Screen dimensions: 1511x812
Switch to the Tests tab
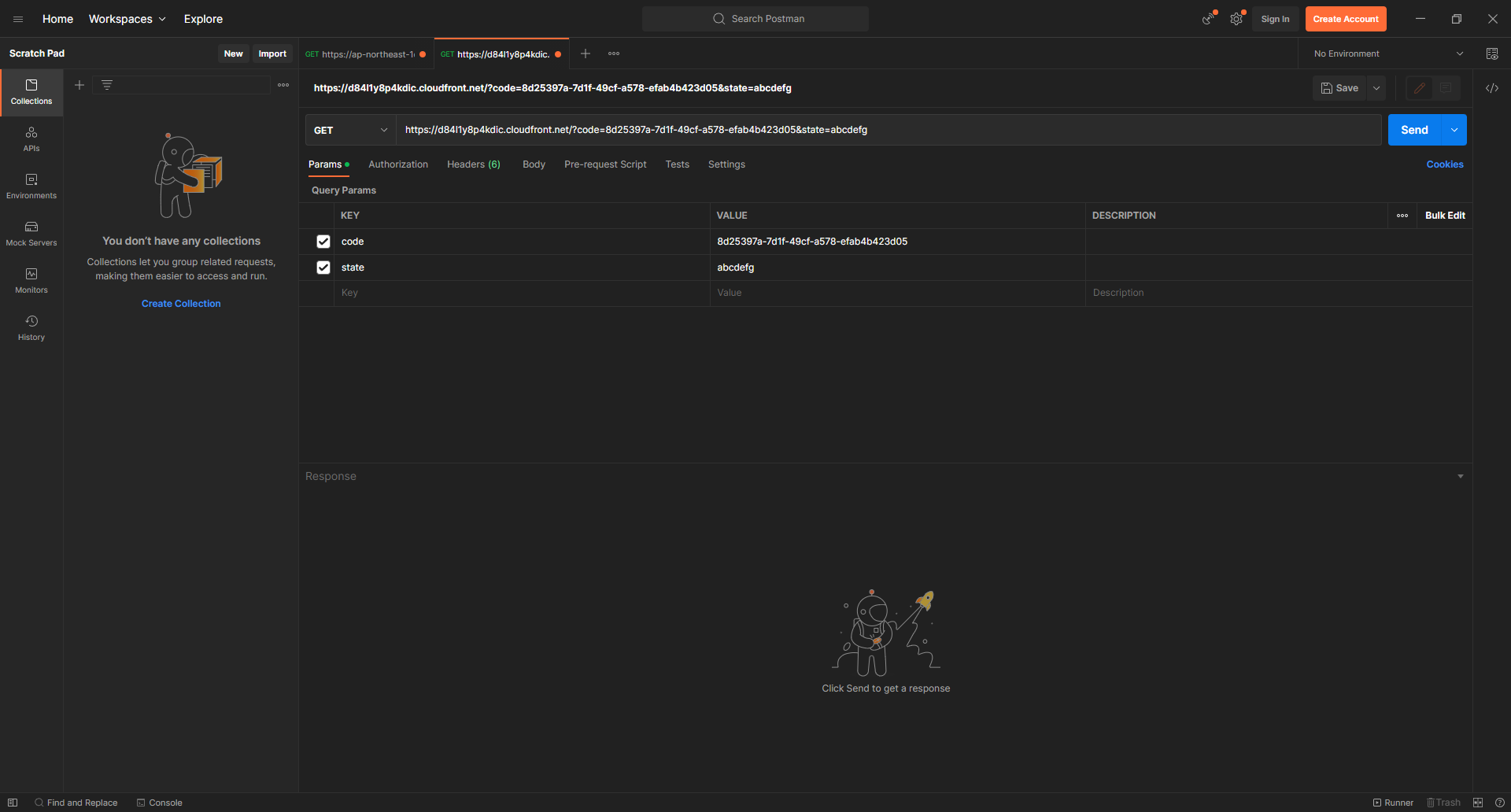677,164
